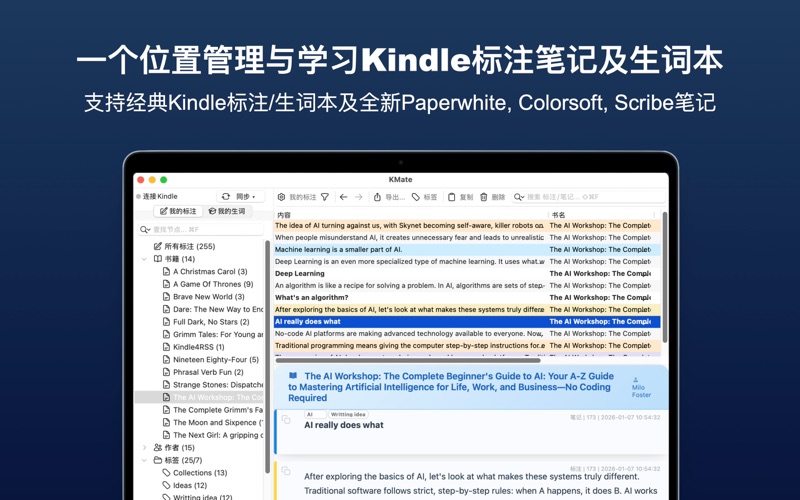Select row 'Traditional programming means giving'

(x=467, y=345)
